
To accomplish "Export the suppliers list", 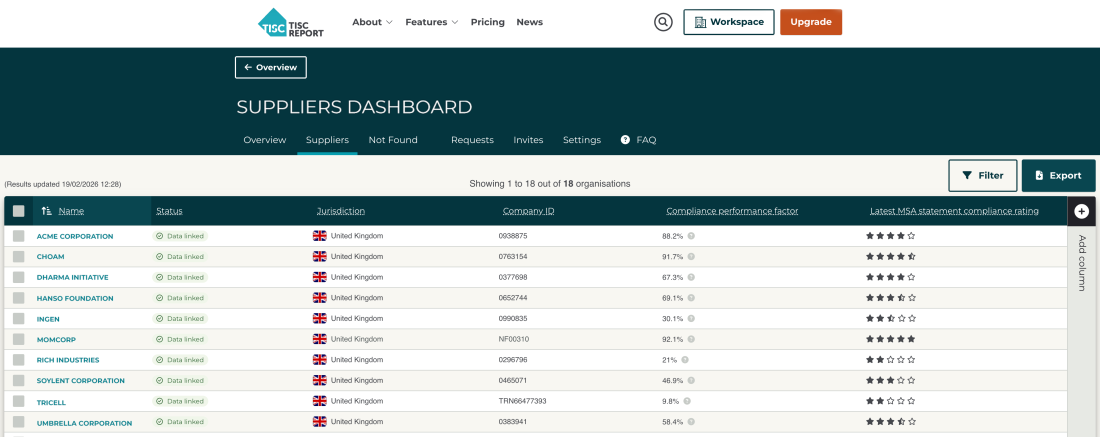I will pos(1058,175).
